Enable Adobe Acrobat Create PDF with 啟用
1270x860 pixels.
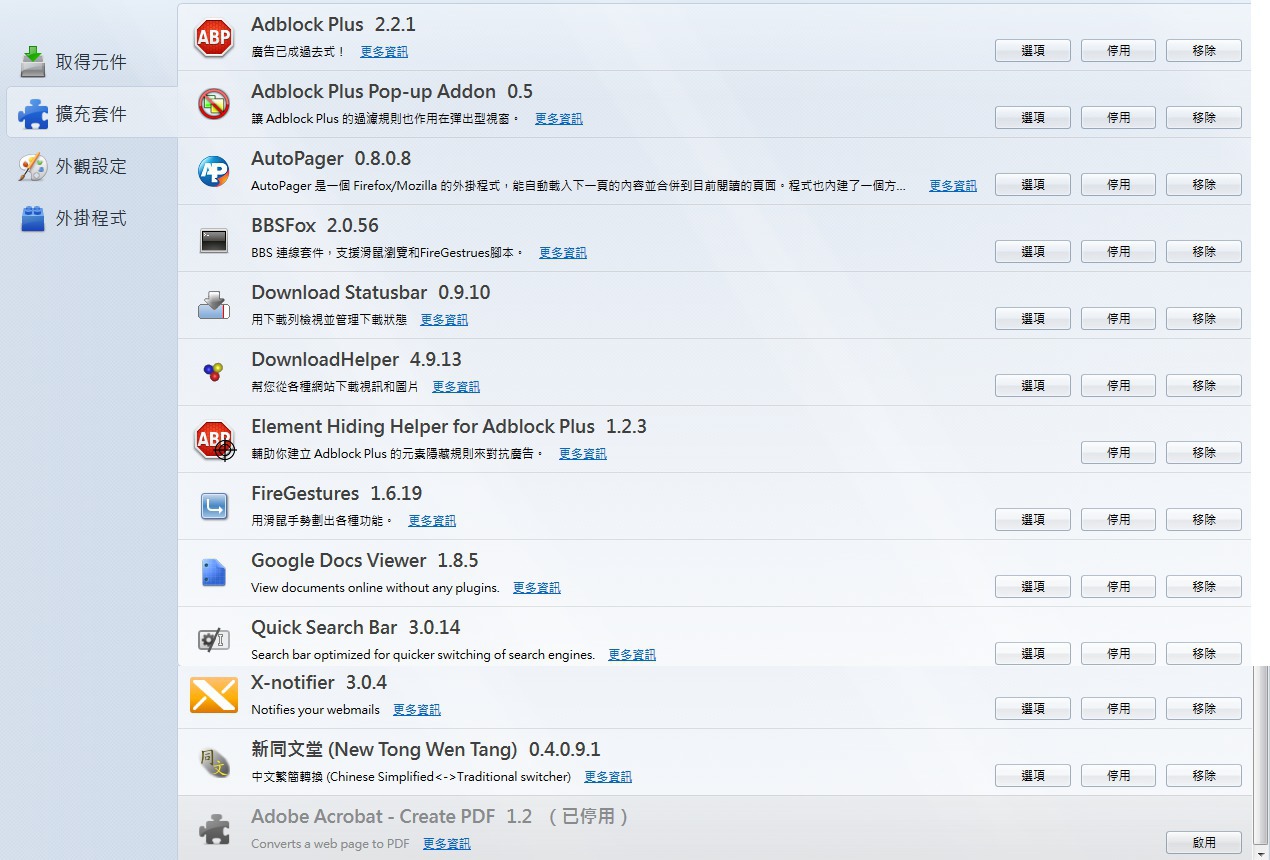1204,843
